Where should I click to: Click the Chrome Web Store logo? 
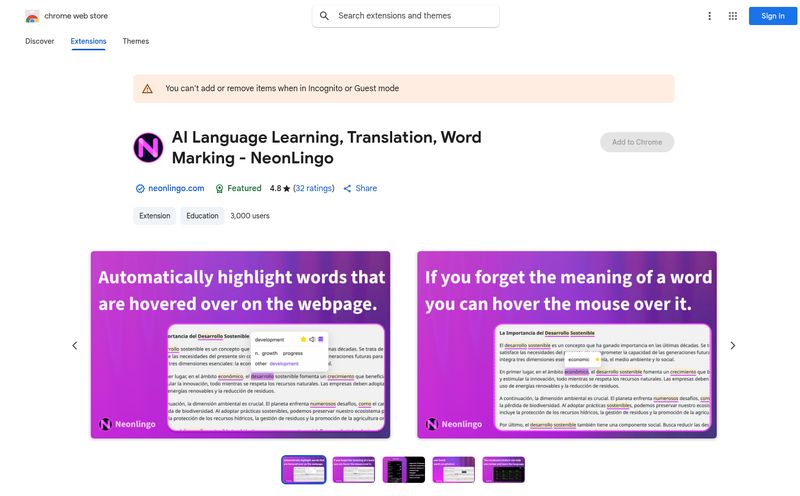32,16
